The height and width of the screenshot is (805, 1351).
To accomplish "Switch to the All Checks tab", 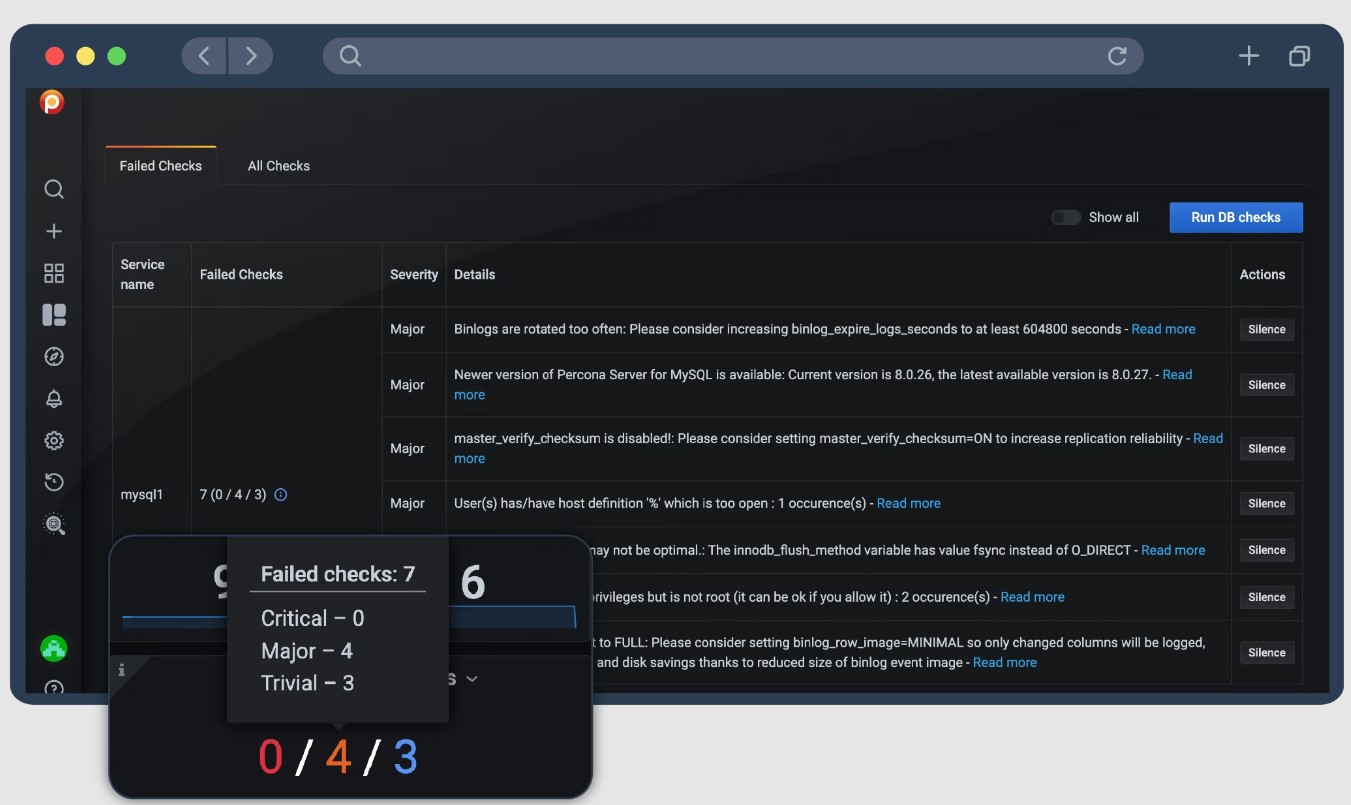I will pos(278,165).
